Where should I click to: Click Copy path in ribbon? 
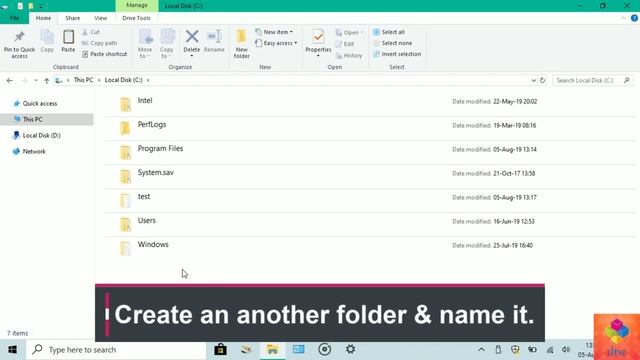point(99,43)
